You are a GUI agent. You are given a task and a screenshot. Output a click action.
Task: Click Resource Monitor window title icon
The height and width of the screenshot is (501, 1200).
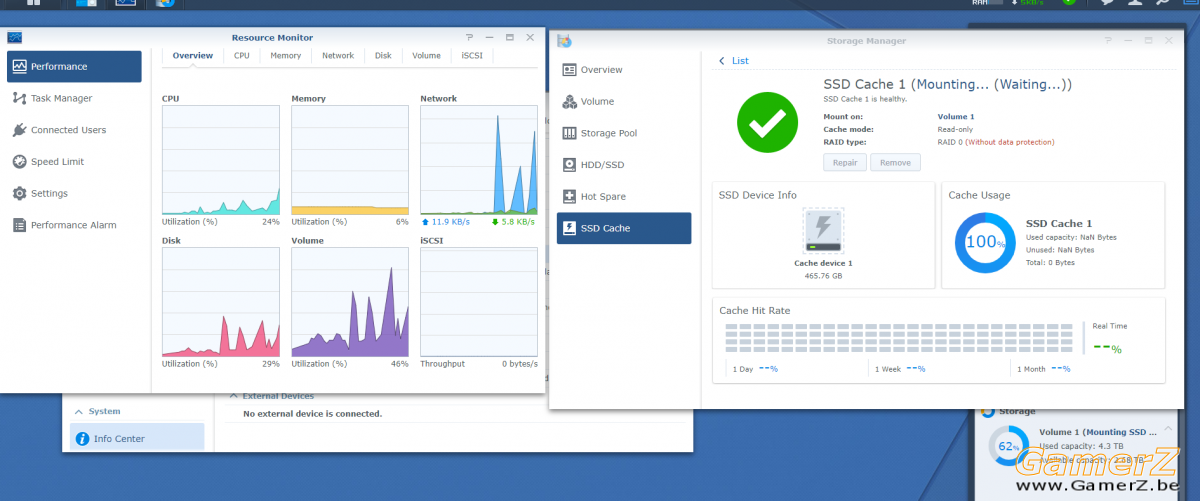[x=15, y=37]
